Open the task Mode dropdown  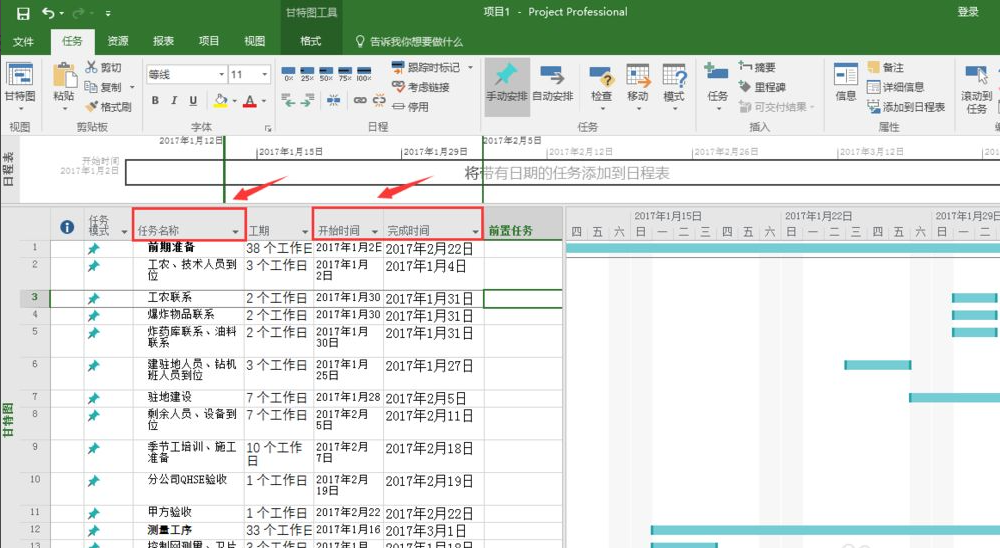pos(674,86)
